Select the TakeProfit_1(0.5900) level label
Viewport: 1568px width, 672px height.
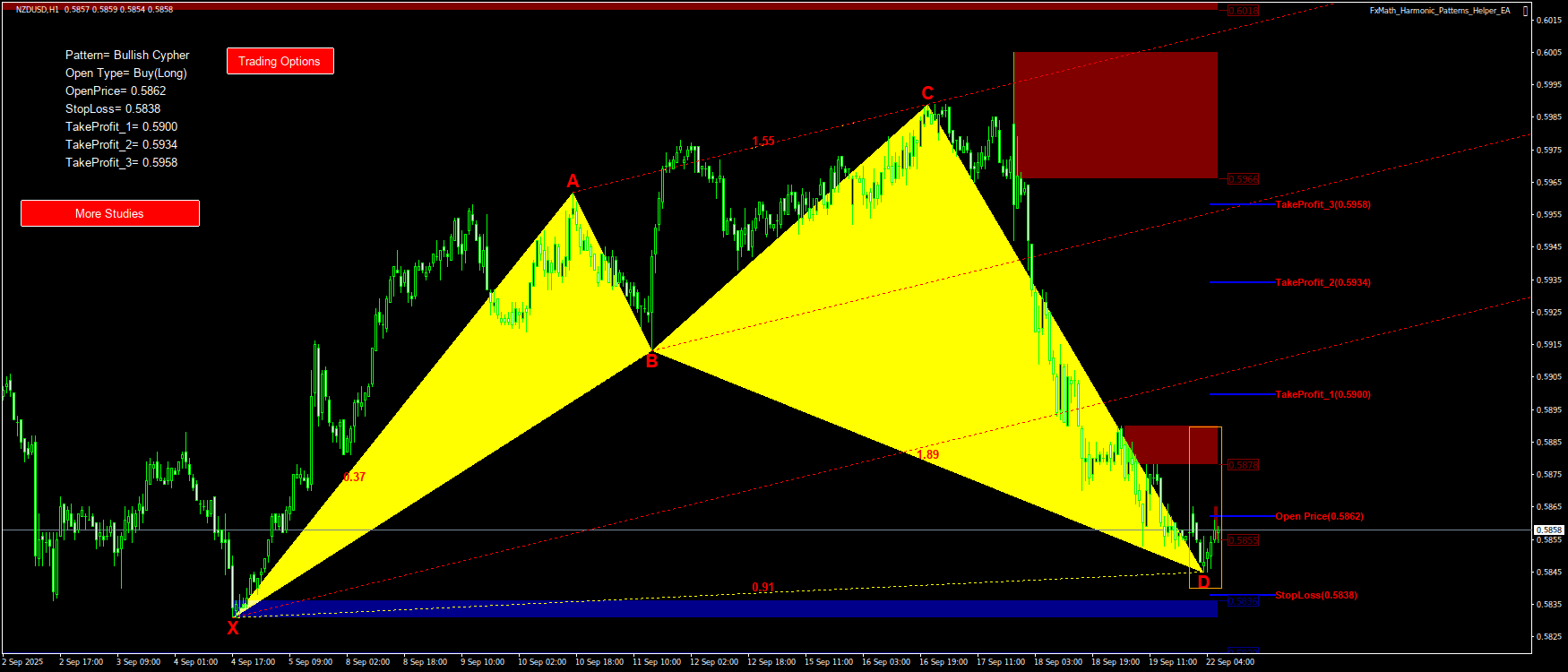1322,394
